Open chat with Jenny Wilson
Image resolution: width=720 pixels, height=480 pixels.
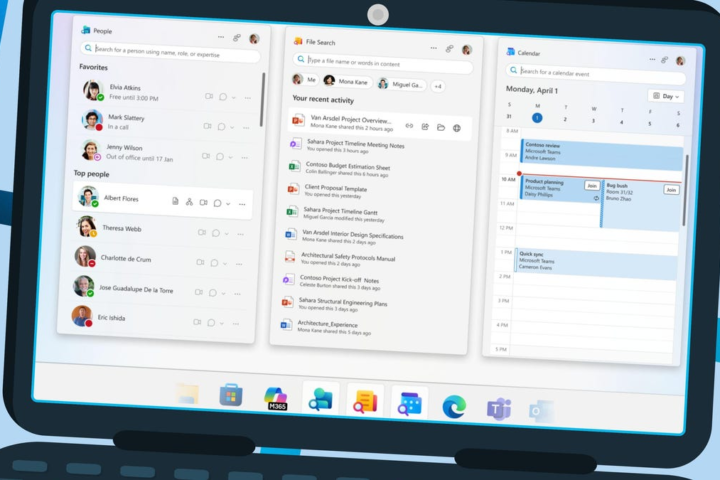click(x=220, y=157)
